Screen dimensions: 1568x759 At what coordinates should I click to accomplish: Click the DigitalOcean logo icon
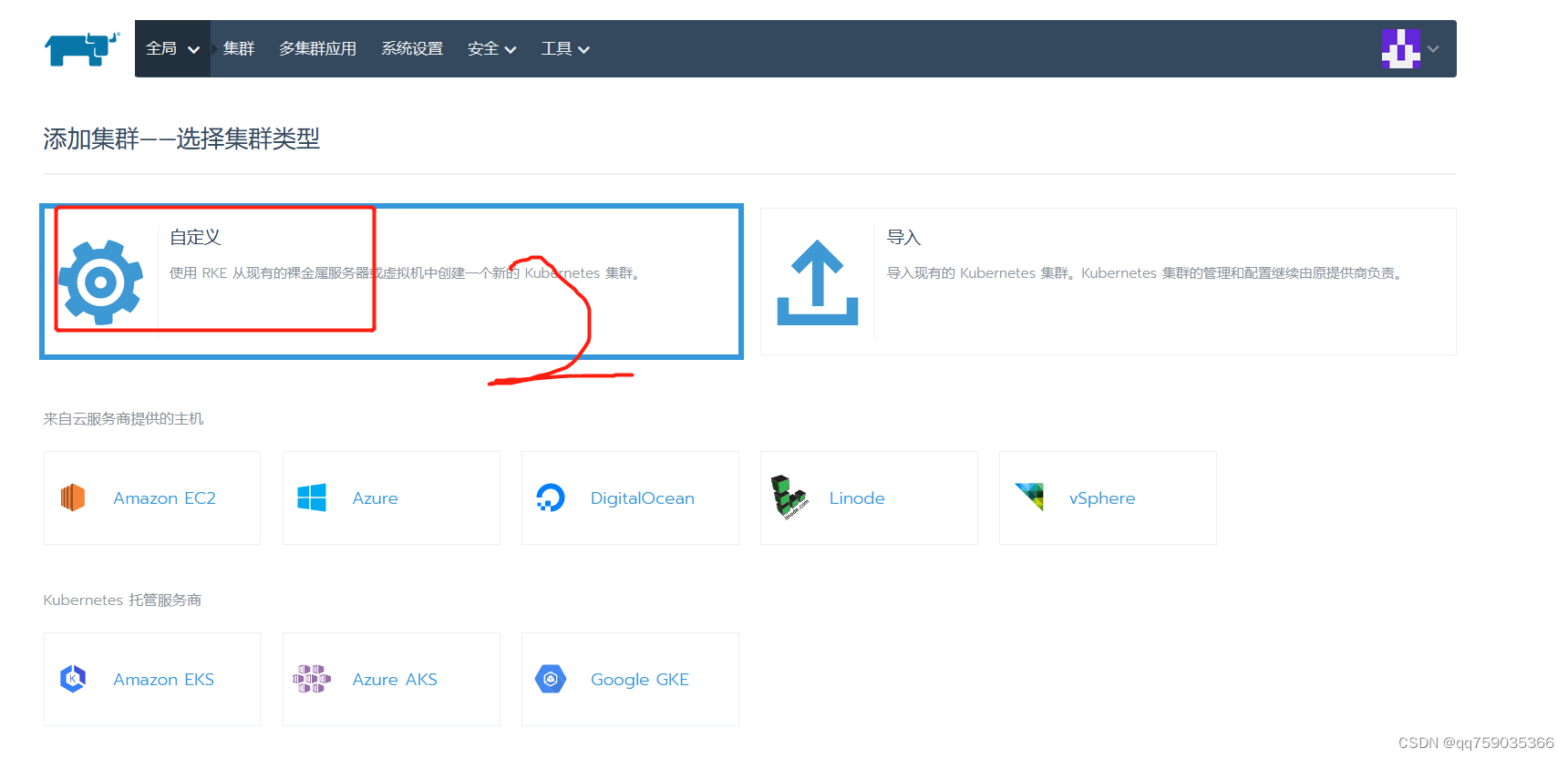click(551, 497)
